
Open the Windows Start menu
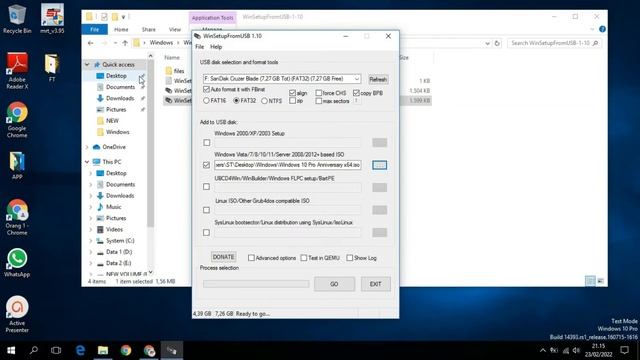[11, 350]
